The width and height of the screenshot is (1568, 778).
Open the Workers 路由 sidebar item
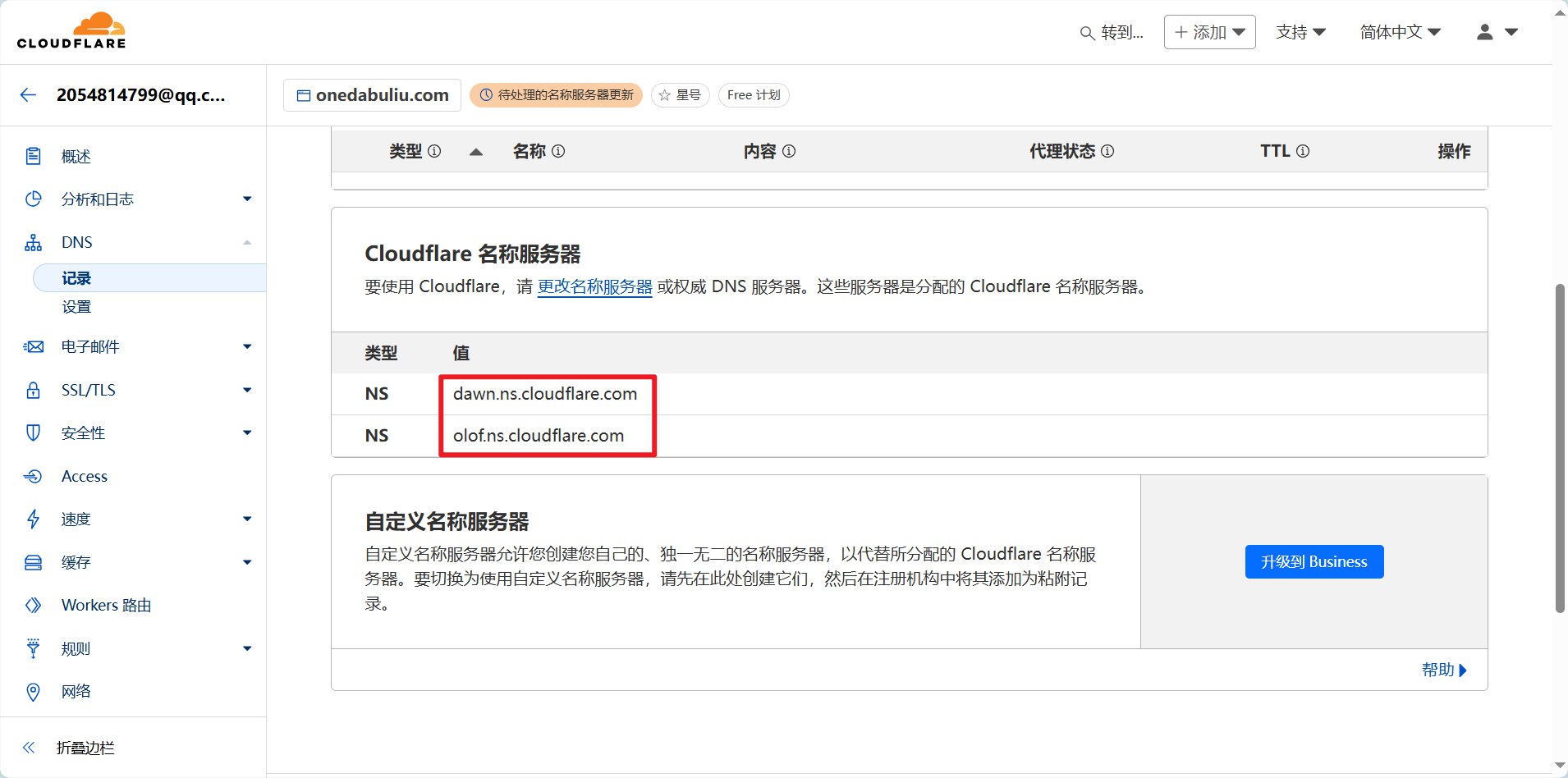point(107,605)
